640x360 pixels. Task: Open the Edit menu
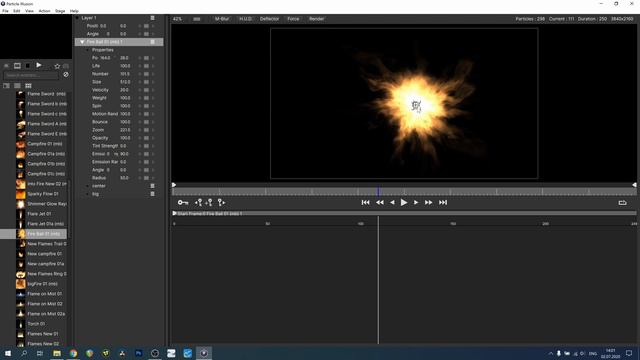point(17,11)
